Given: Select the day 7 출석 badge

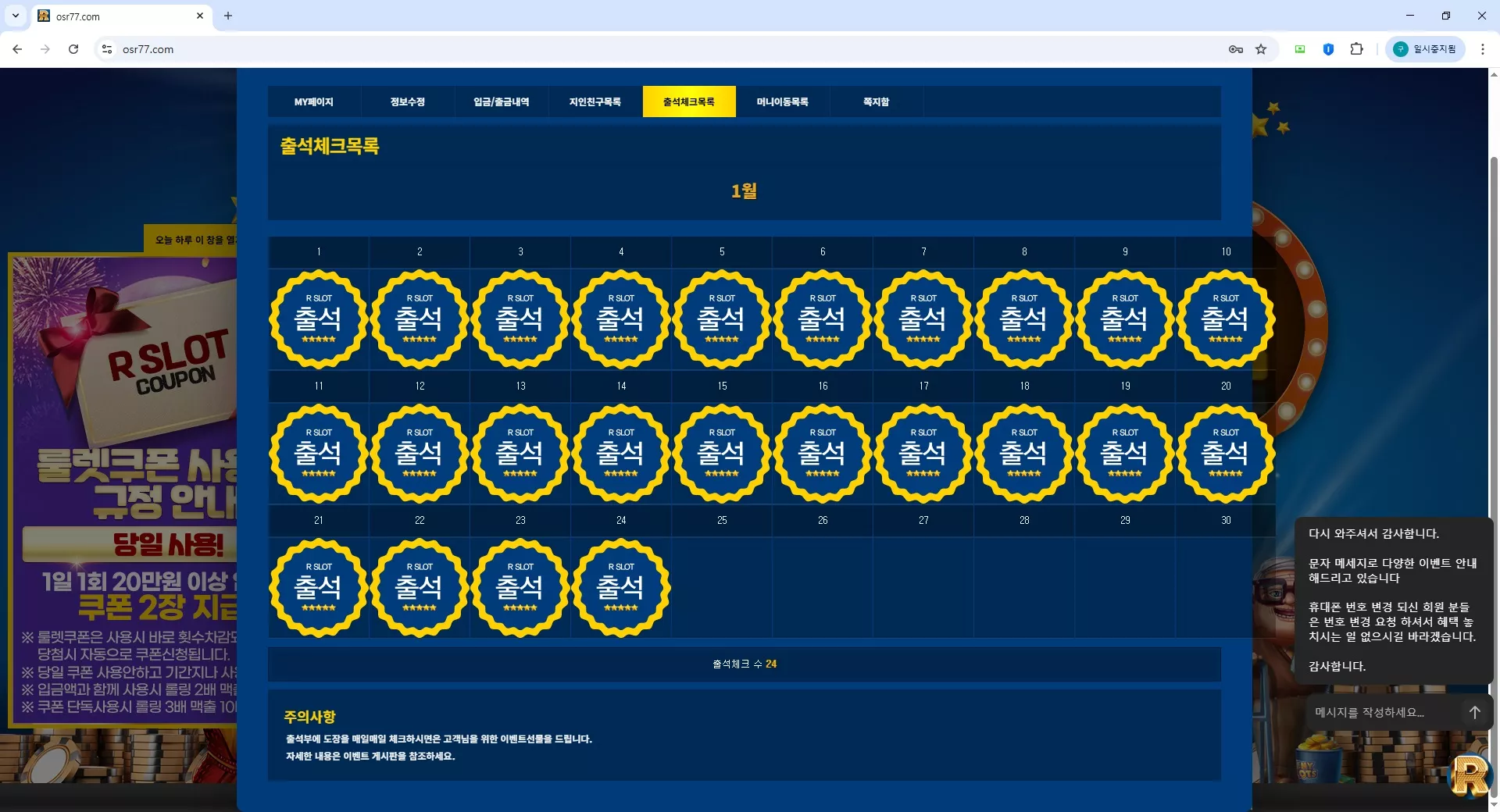Looking at the screenshot, I should (923, 319).
